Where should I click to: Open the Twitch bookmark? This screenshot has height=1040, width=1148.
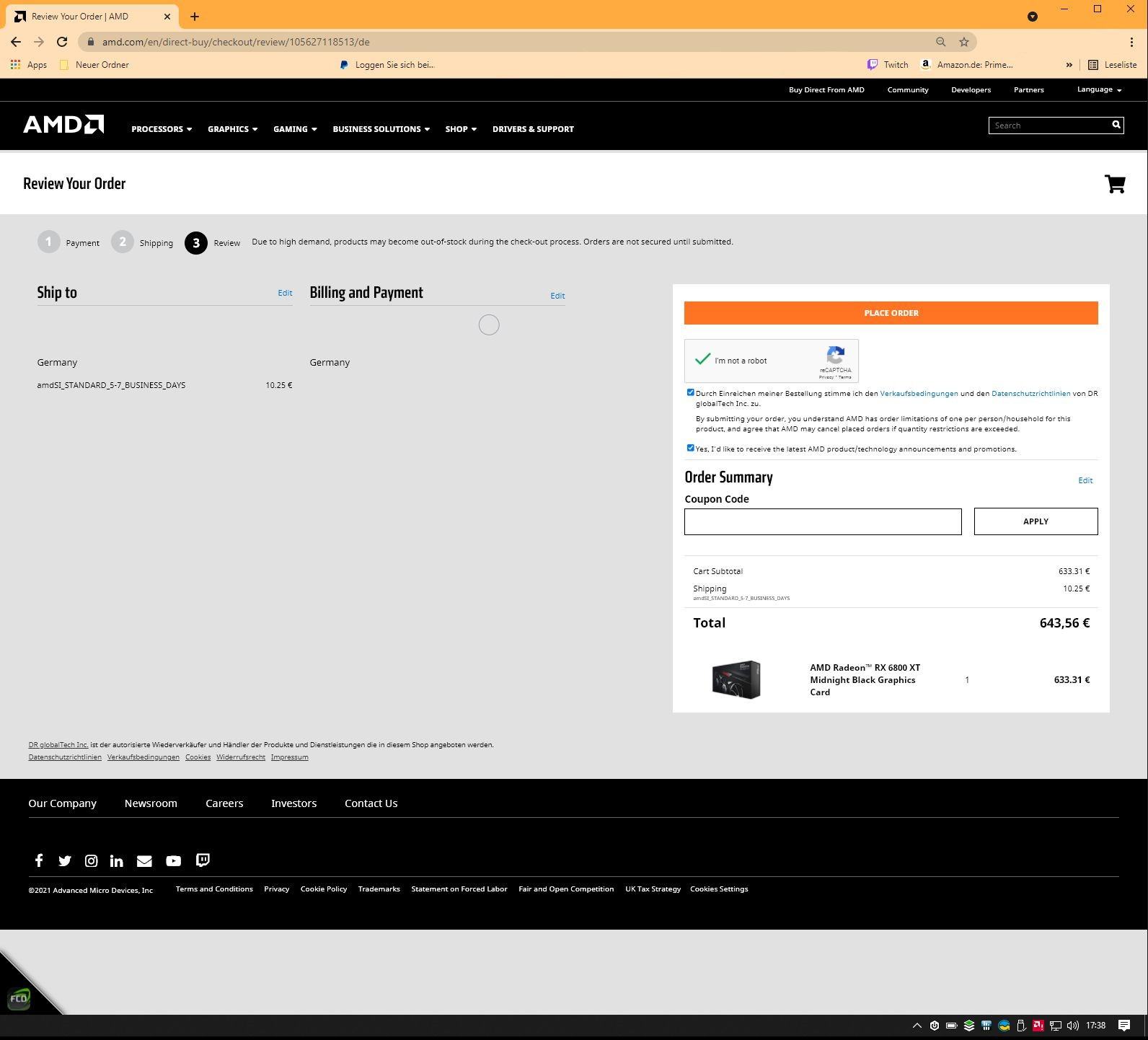click(888, 65)
